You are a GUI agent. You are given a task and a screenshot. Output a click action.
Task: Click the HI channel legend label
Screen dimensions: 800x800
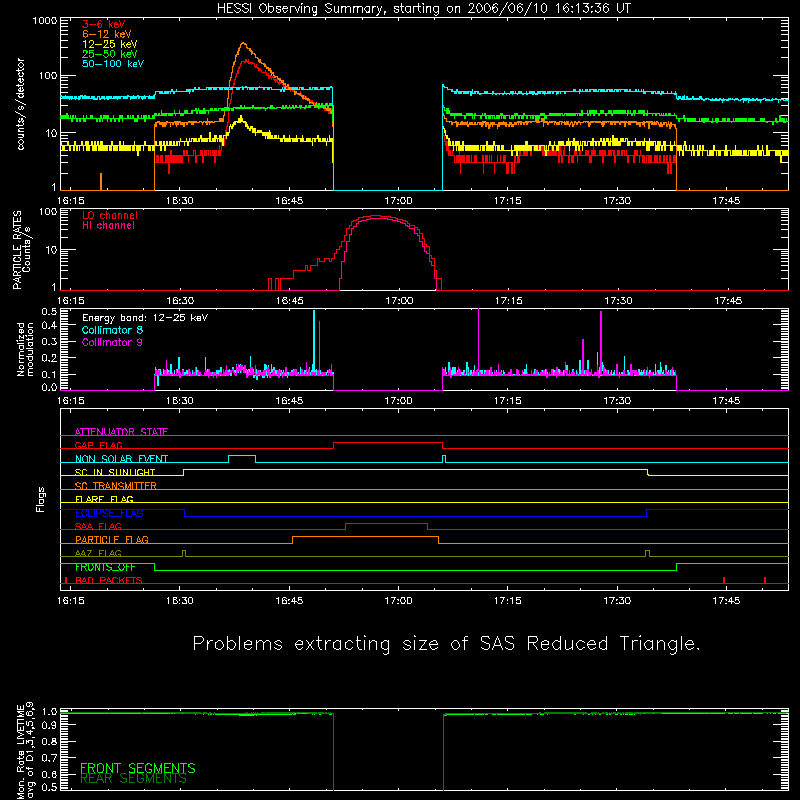(109, 226)
